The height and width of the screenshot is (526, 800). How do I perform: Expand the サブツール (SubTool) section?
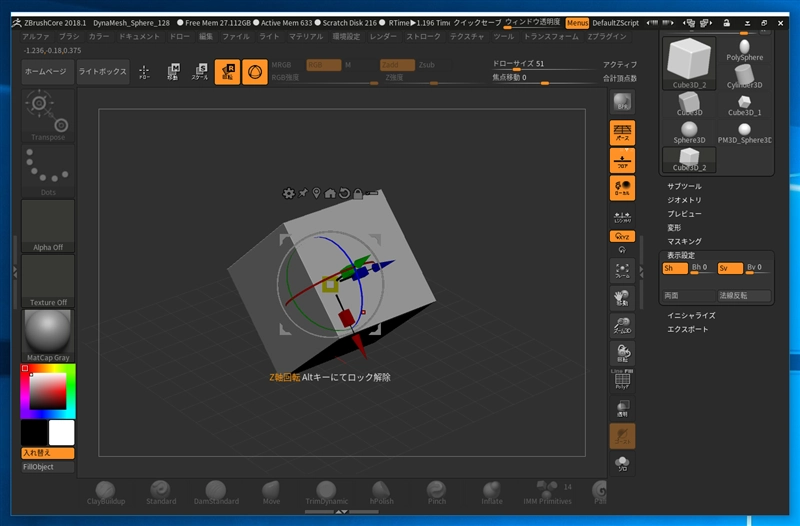coord(684,186)
